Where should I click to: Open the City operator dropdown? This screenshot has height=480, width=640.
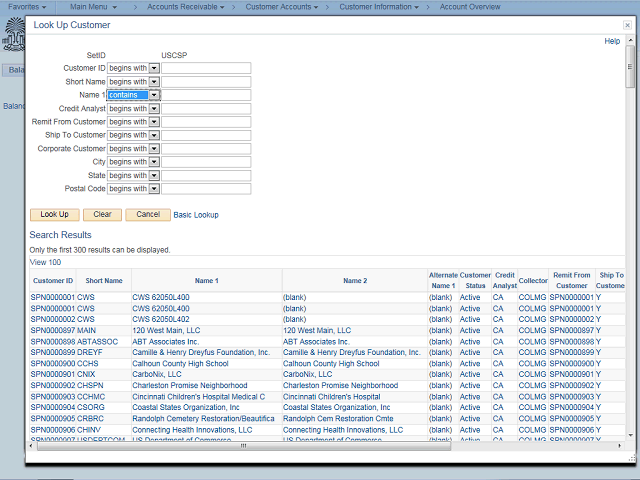154,162
